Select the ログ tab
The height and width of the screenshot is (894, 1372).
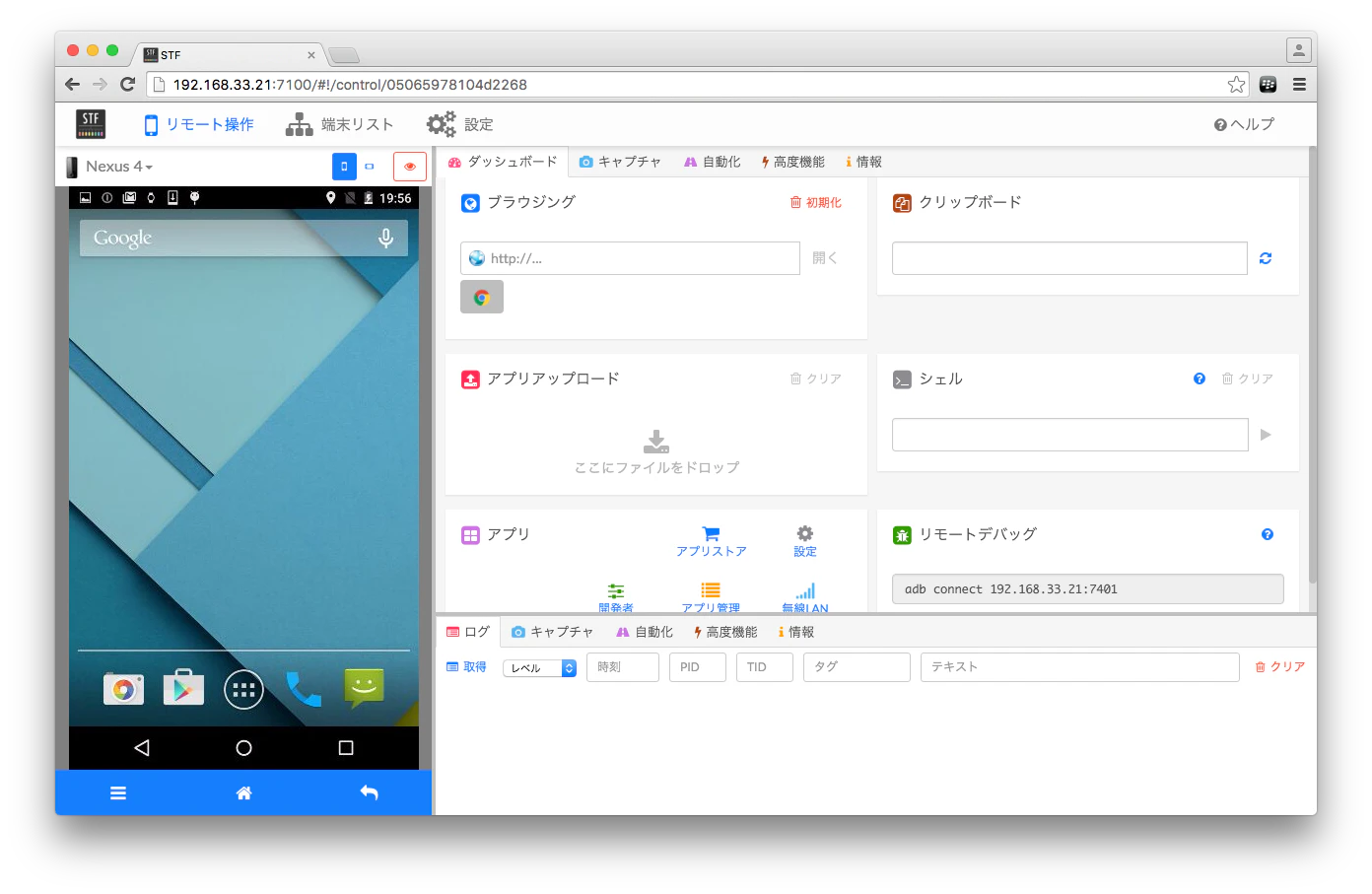(x=468, y=632)
